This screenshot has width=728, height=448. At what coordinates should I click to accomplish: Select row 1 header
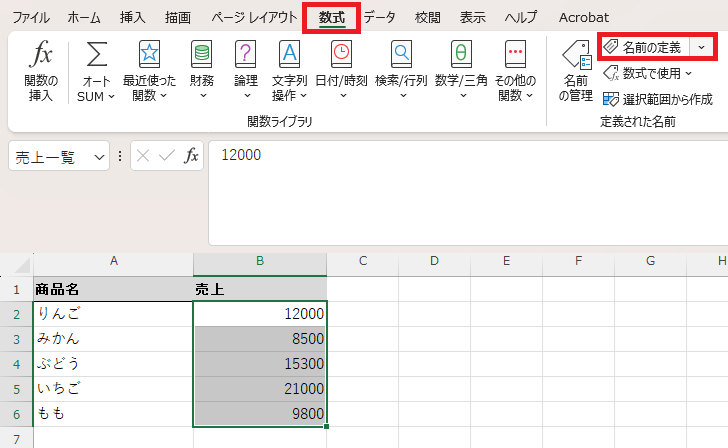[x=16, y=290]
